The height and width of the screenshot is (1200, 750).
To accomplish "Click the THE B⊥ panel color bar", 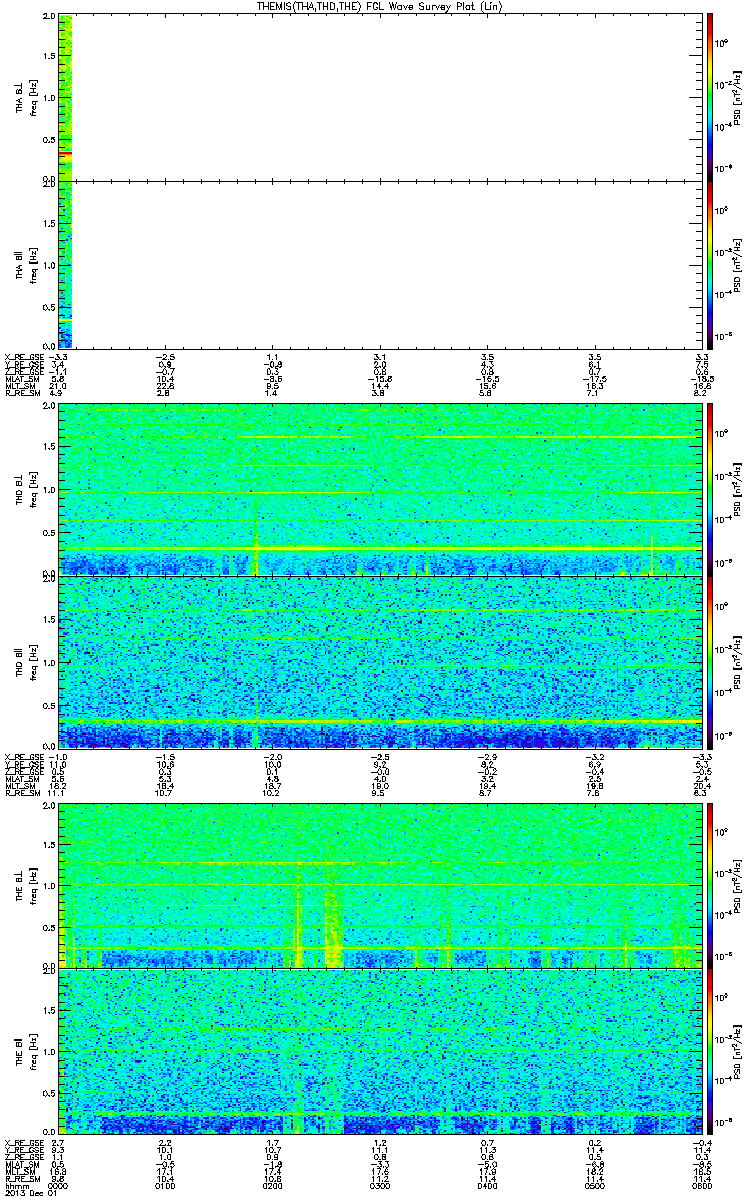I will pos(710,885).
